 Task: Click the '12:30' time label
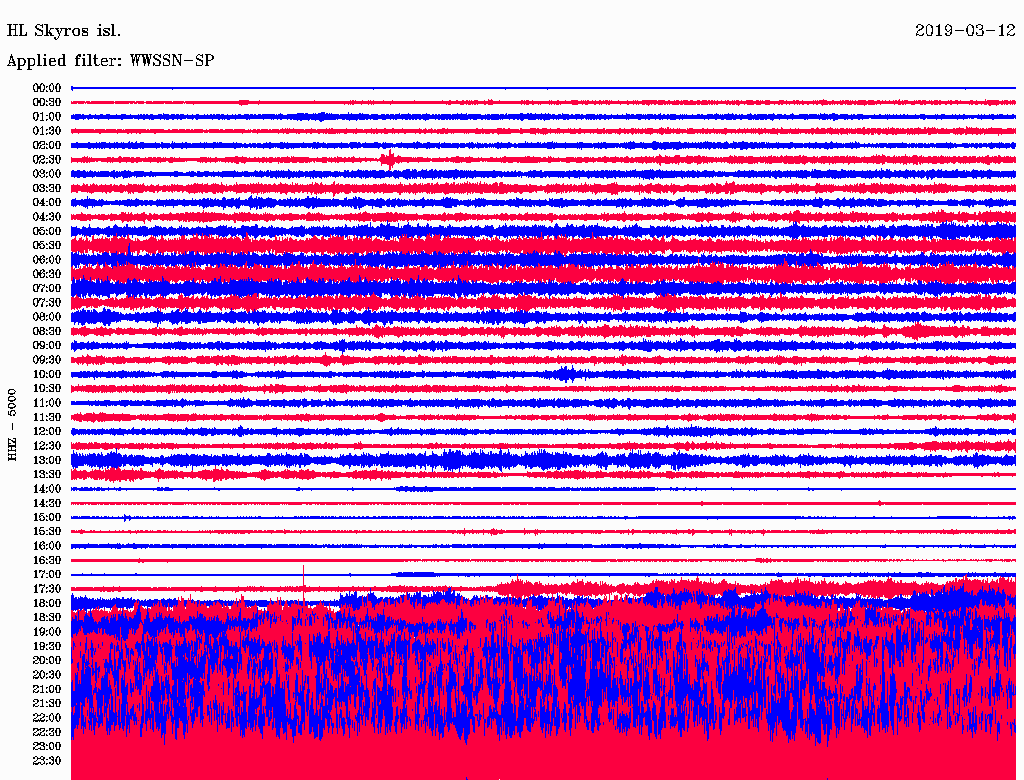pyautogui.click(x=47, y=446)
